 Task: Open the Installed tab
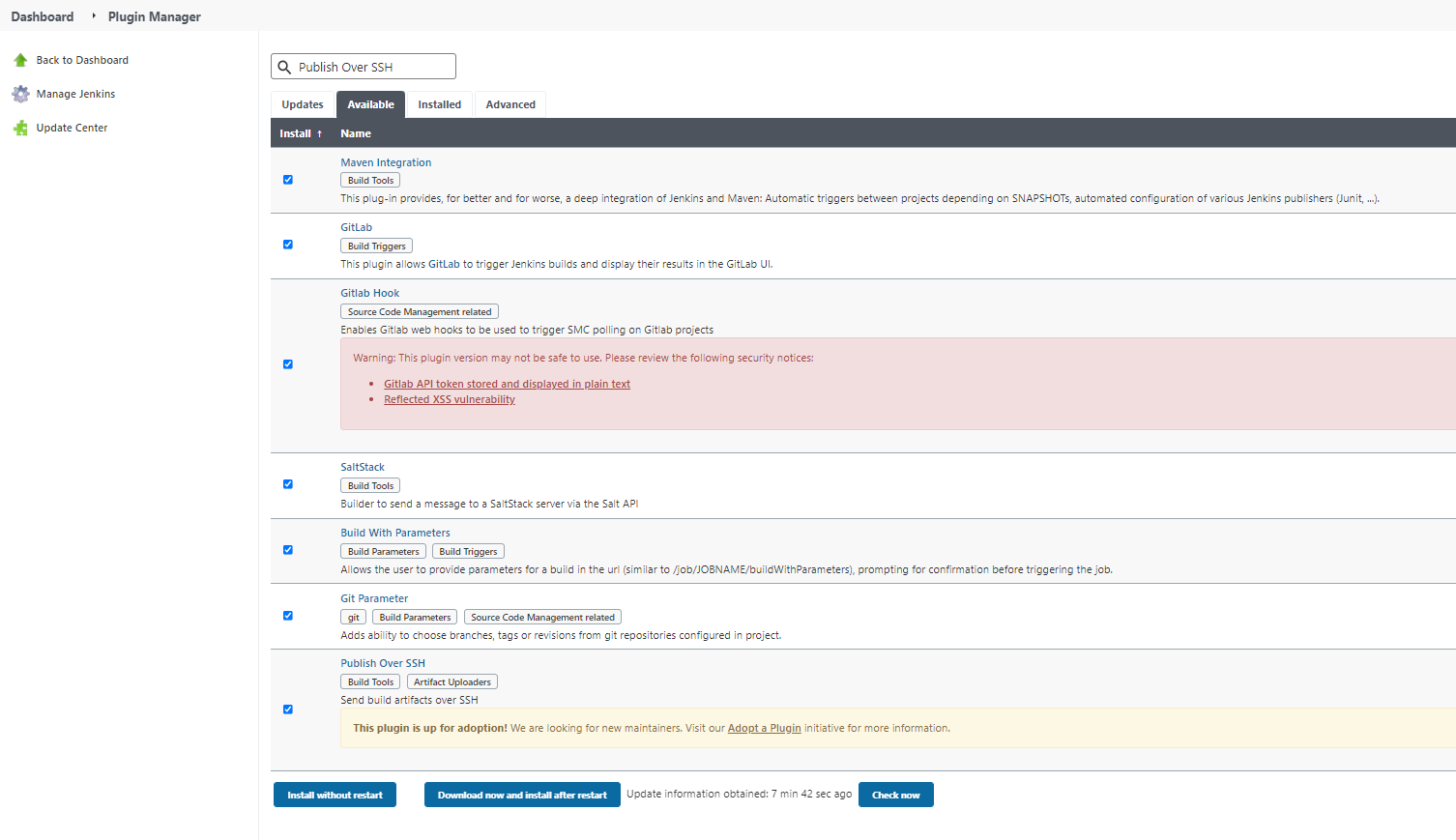coord(440,104)
